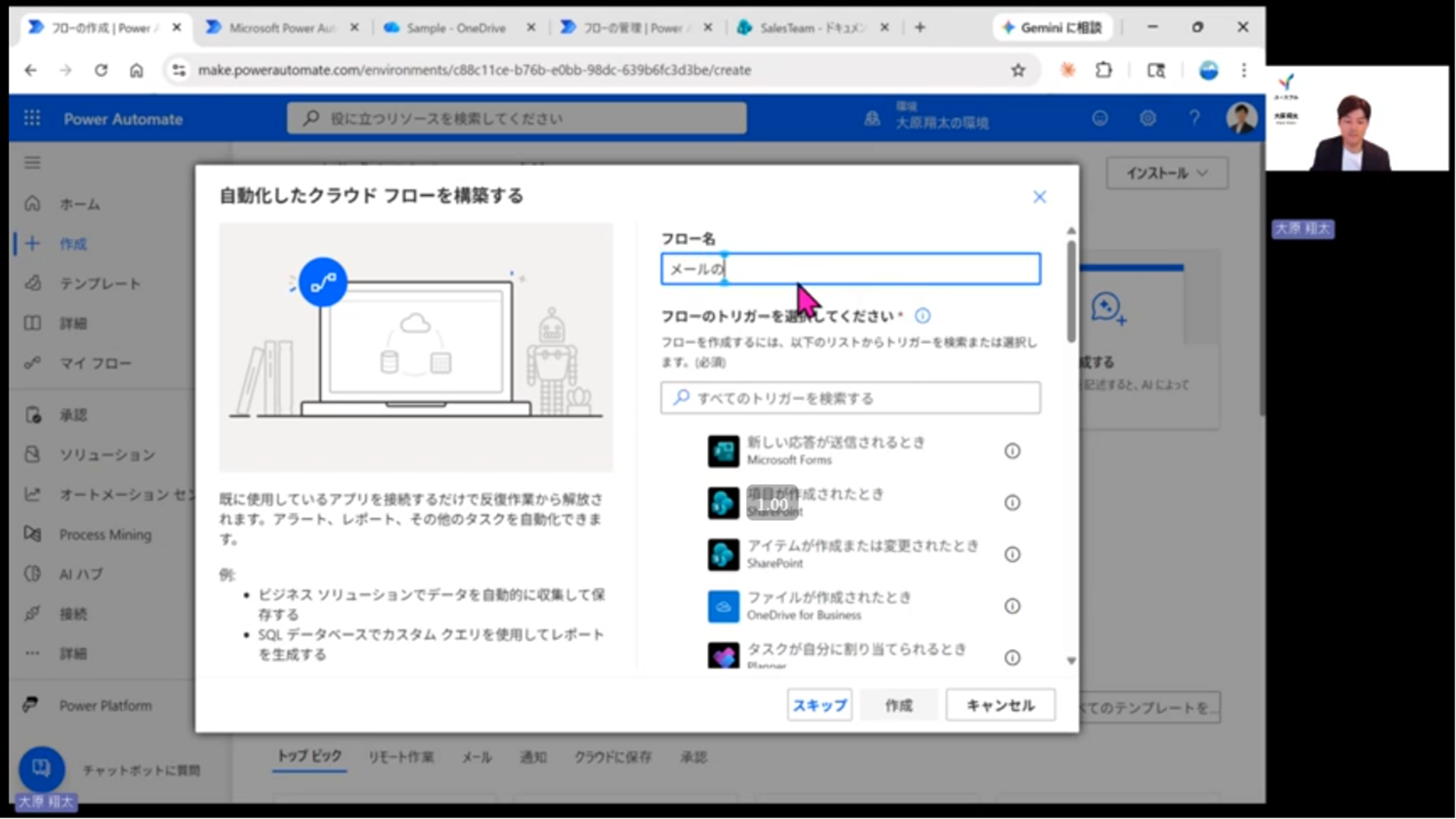This screenshot has height=819, width=1456.
Task: Click the feedback smiley icon
Action: coord(1100,118)
